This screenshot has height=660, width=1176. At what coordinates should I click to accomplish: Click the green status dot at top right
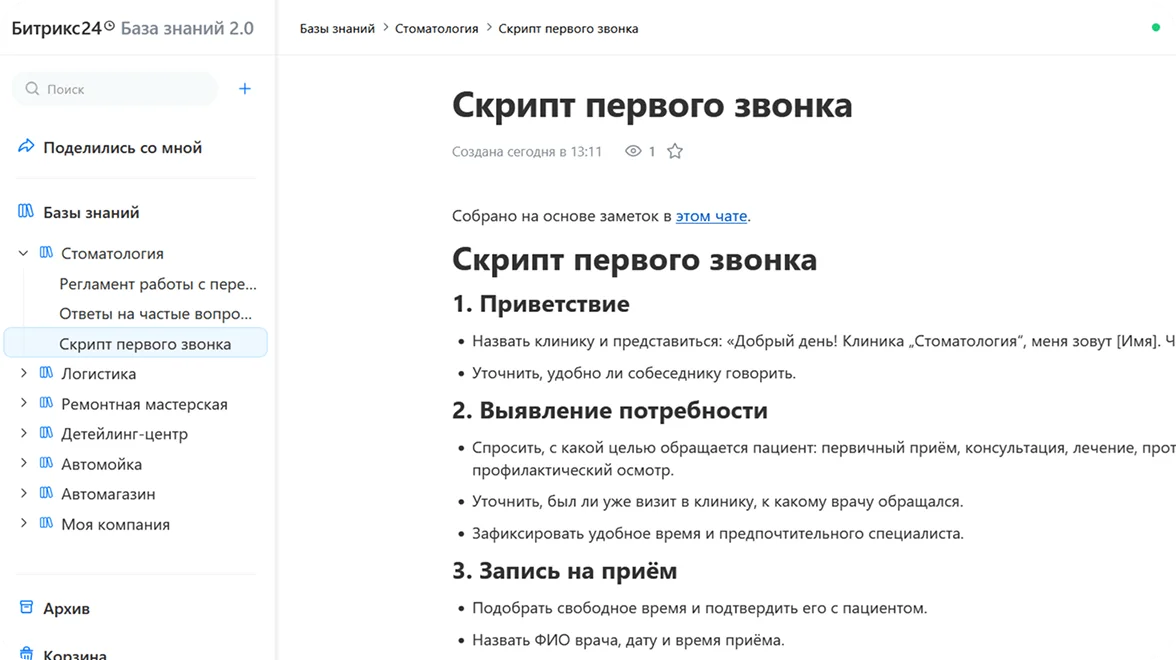1156,28
